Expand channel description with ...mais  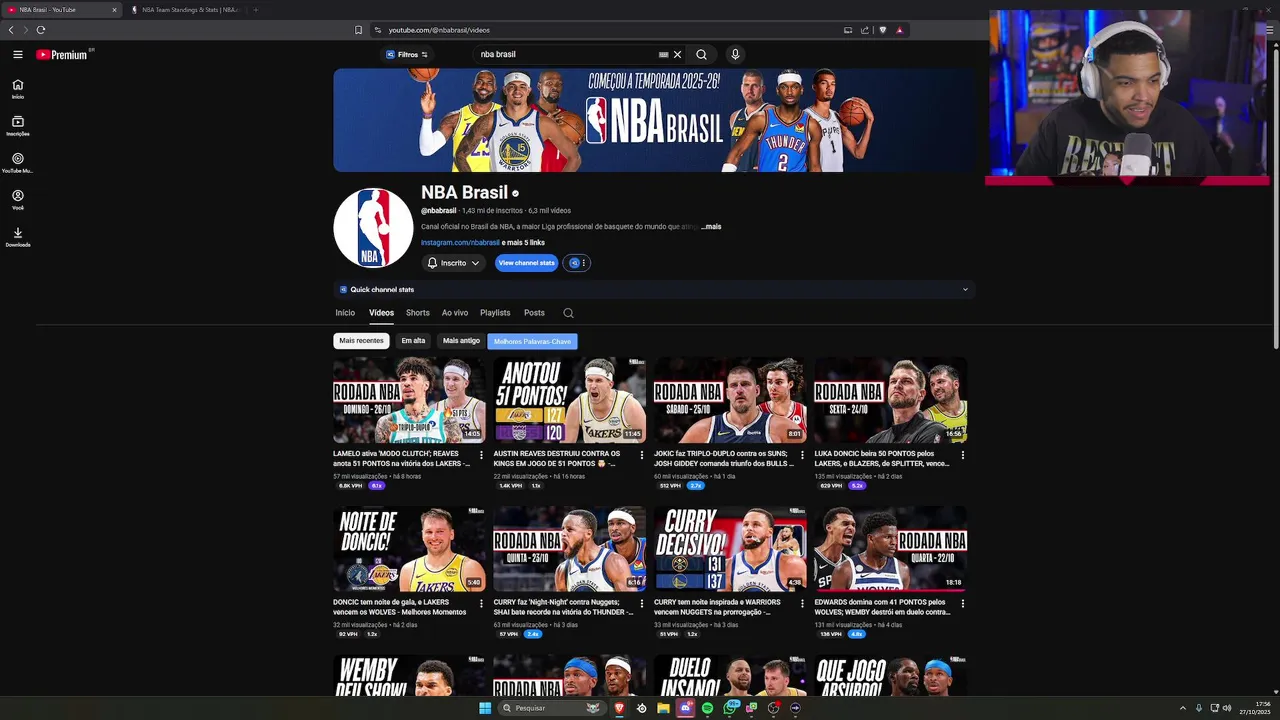pyautogui.click(x=711, y=227)
